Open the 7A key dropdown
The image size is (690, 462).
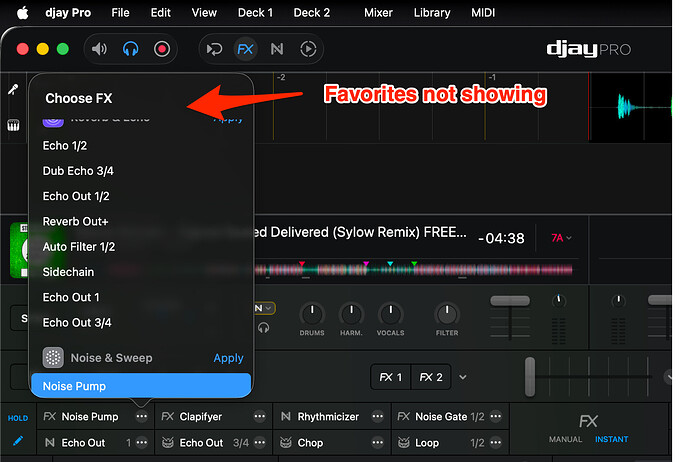click(562, 238)
